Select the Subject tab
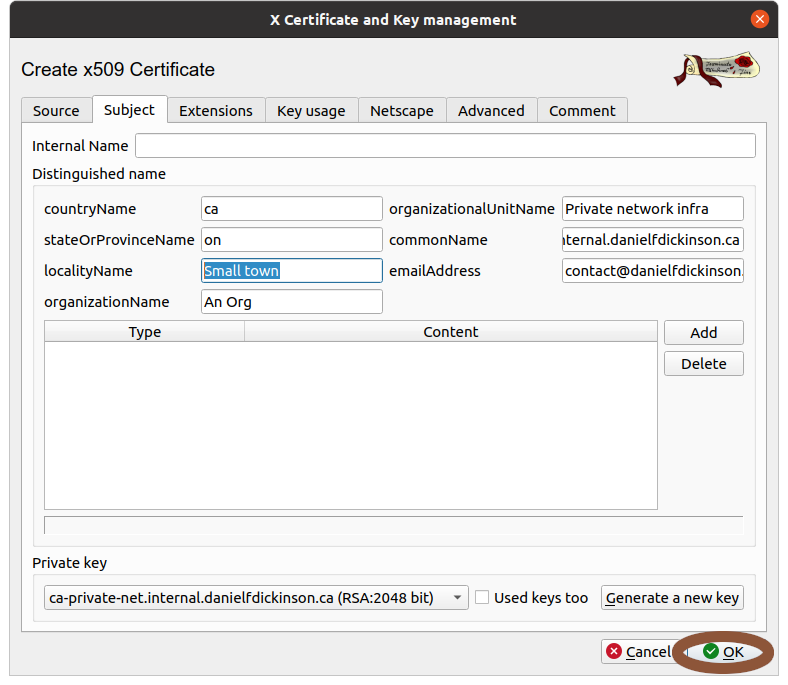This screenshot has width=788, height=685. (x=129, y=110)
